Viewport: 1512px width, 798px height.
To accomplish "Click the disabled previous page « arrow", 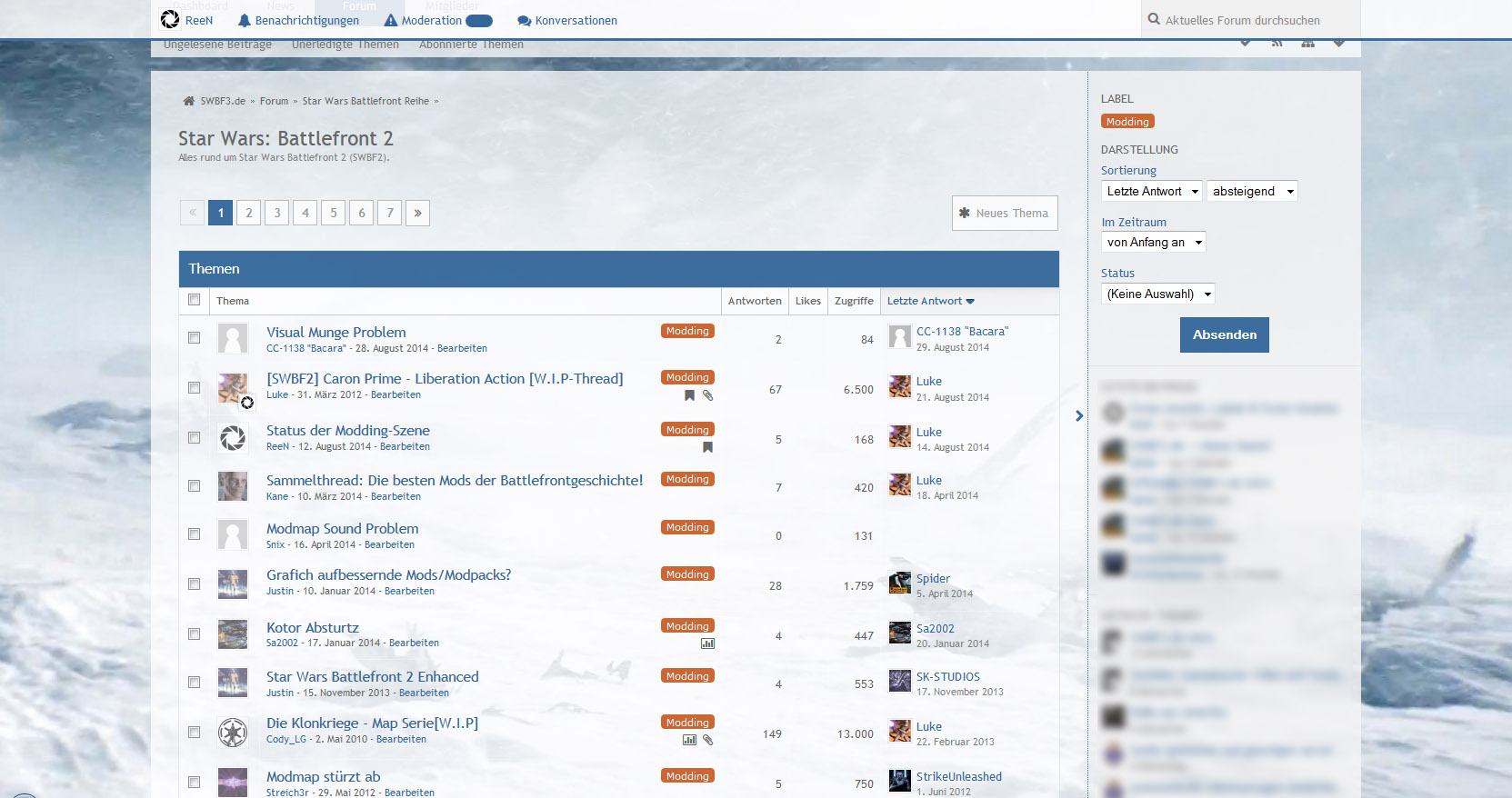I will pos(193,213).
